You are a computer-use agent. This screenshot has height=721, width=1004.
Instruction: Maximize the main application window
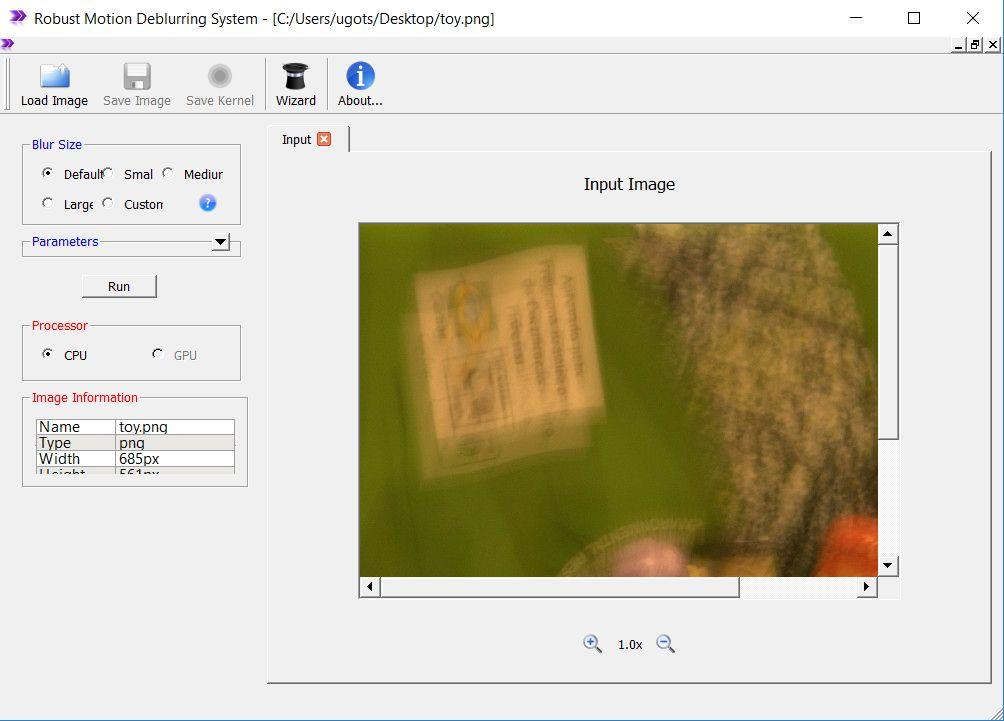(x=914, y=18)
